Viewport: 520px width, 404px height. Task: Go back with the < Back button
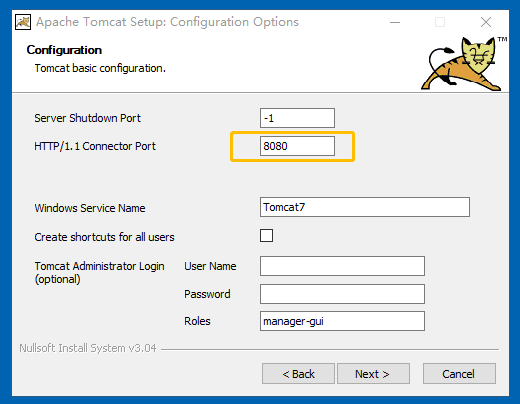298,374
